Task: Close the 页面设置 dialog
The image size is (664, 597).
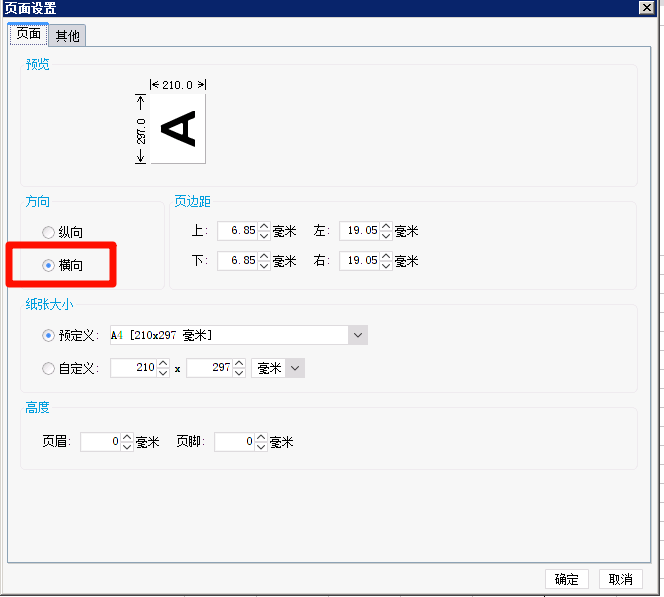Action: [647, 8]
